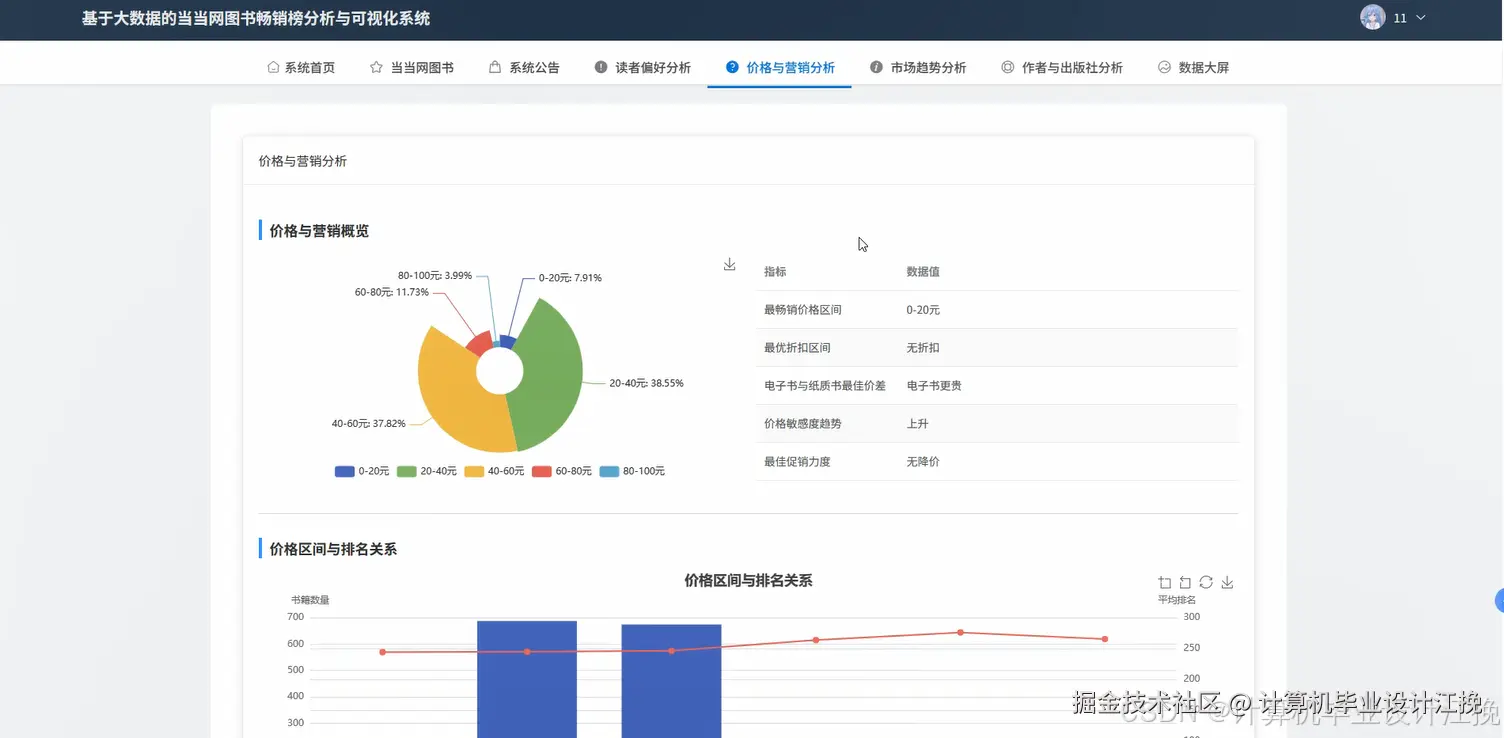Click the user avatar in the header
The image size is (1504, 738).
click(1372, 18)
